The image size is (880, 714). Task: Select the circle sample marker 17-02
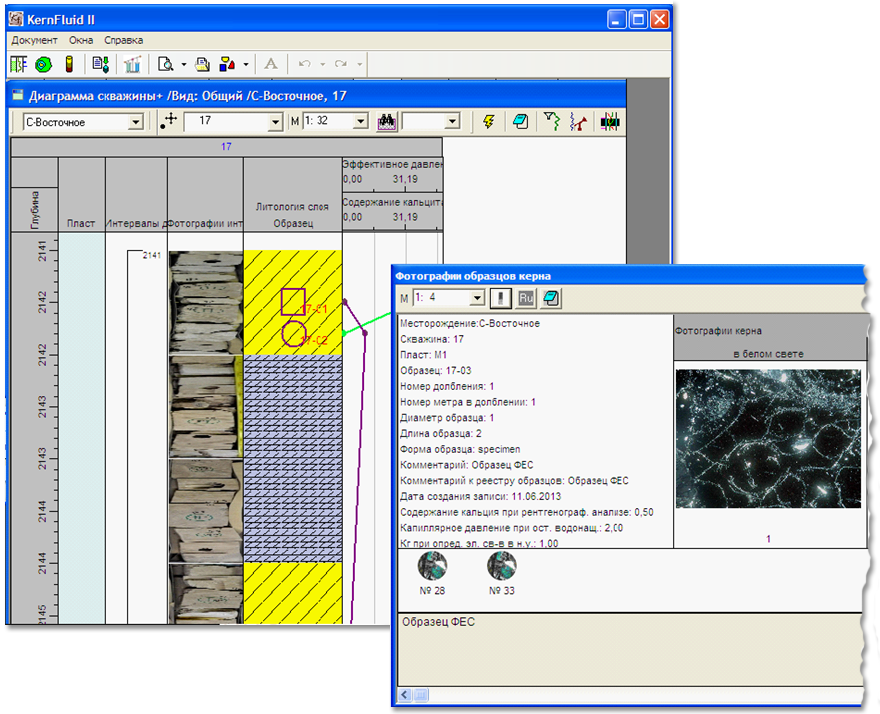(294, 334)
